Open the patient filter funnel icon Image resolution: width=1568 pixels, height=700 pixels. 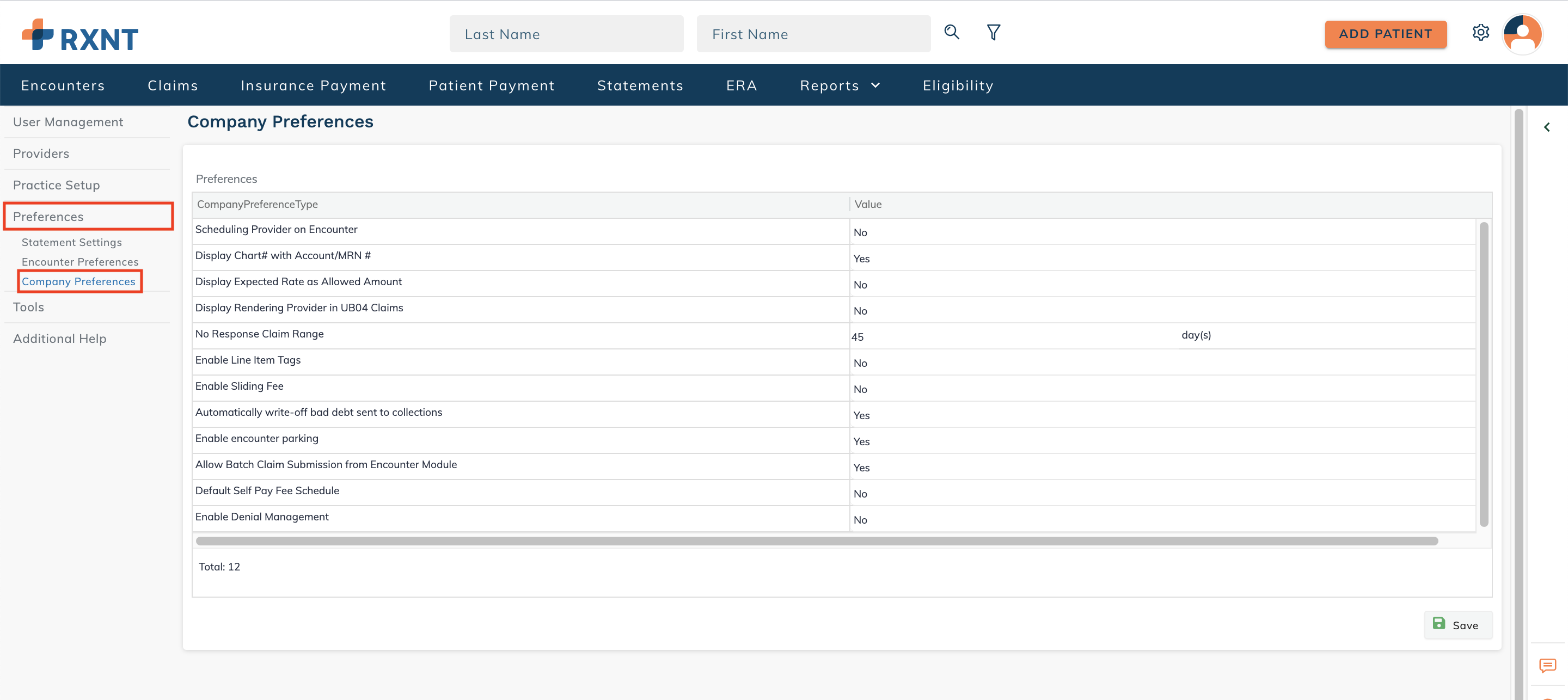point(994,32)
